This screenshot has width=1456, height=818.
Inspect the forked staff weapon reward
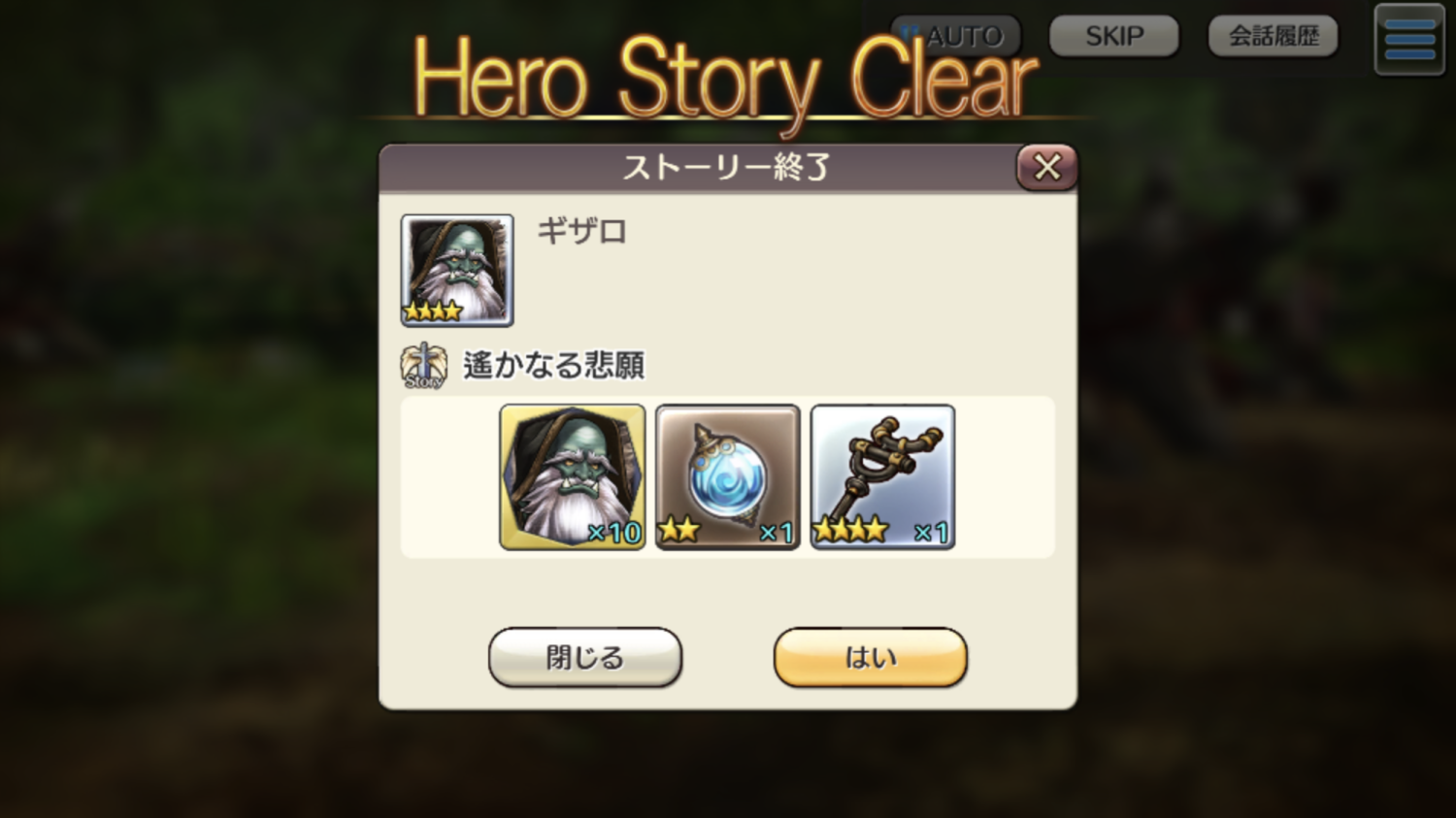tap(882, 477)
